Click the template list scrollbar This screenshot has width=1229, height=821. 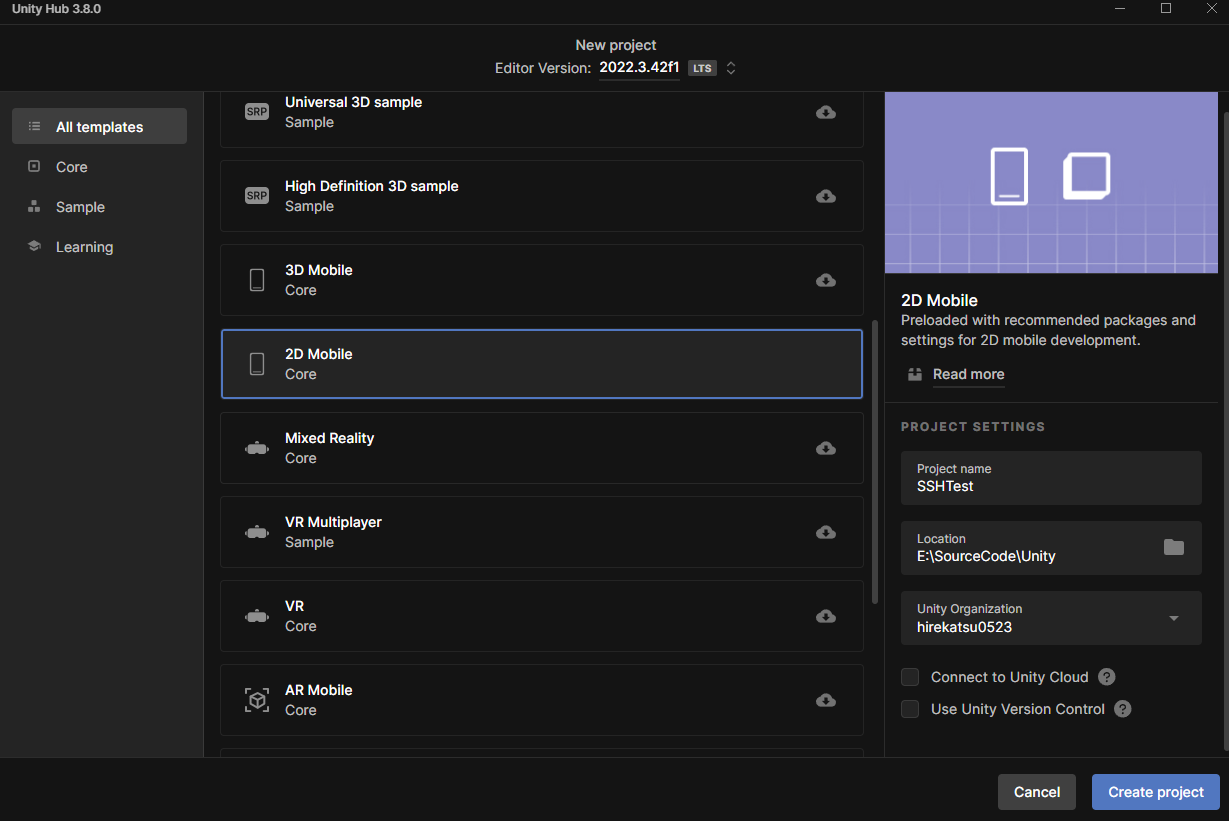click(876, 462)
